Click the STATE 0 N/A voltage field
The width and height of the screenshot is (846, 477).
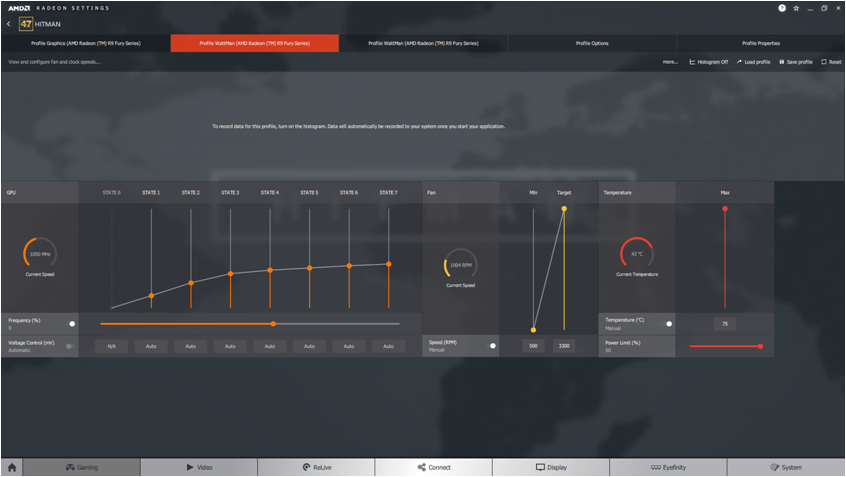tap(112, 346)
